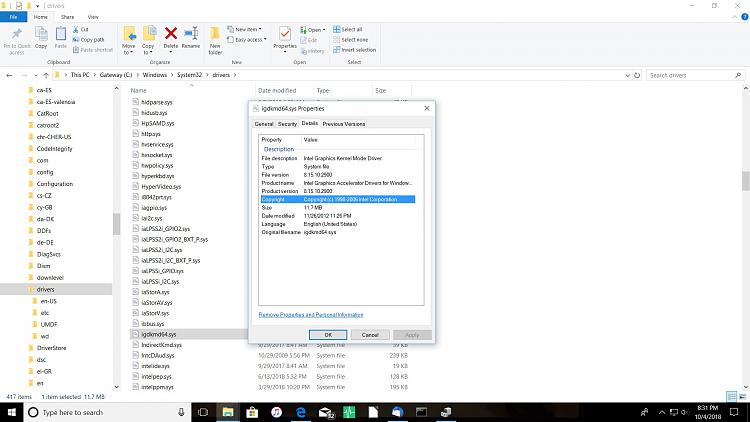Open the ribbon help icon
This screenshot has height=422, width=750.
(x=744, y=17)
